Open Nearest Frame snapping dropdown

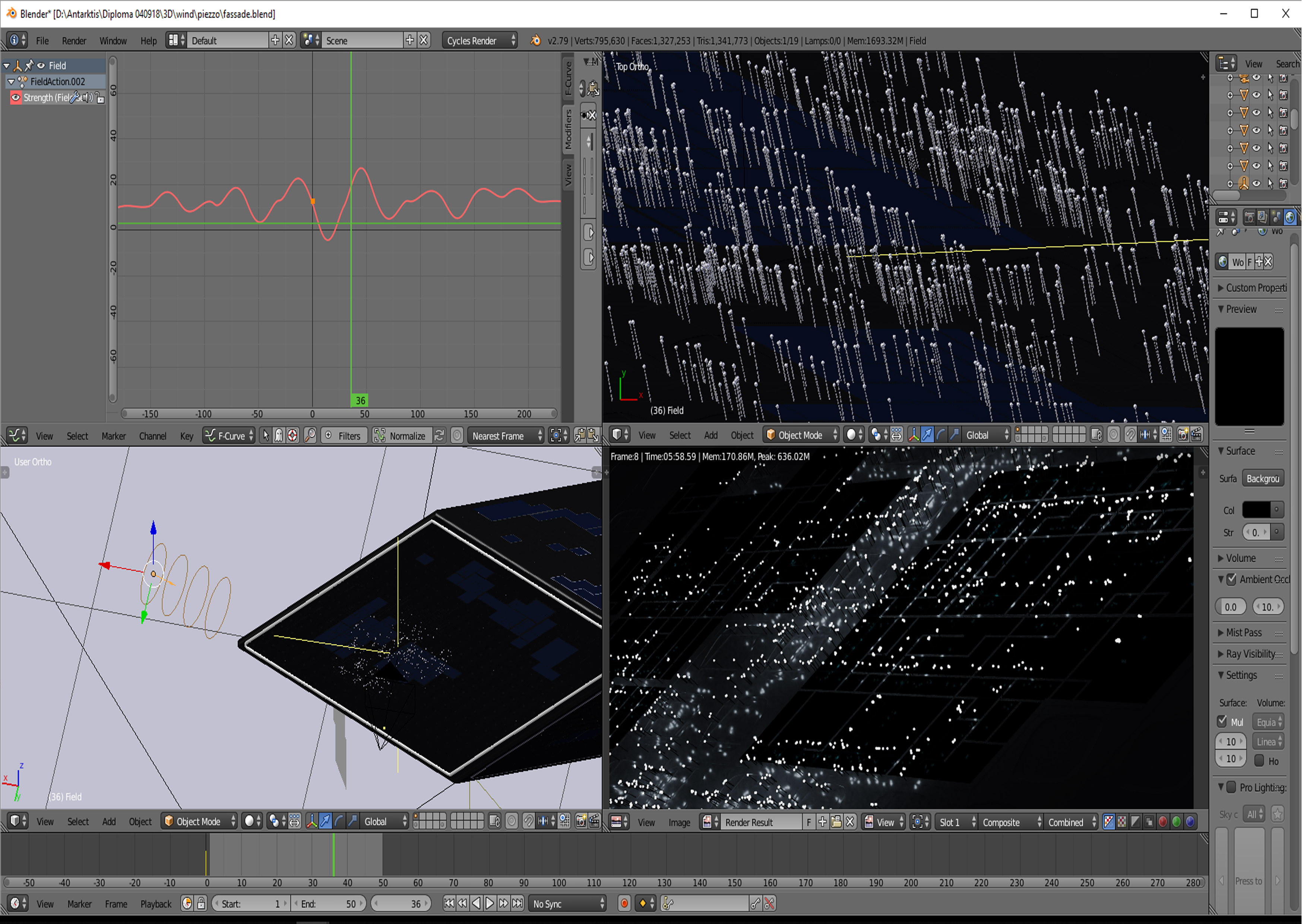tap(506, 436)
